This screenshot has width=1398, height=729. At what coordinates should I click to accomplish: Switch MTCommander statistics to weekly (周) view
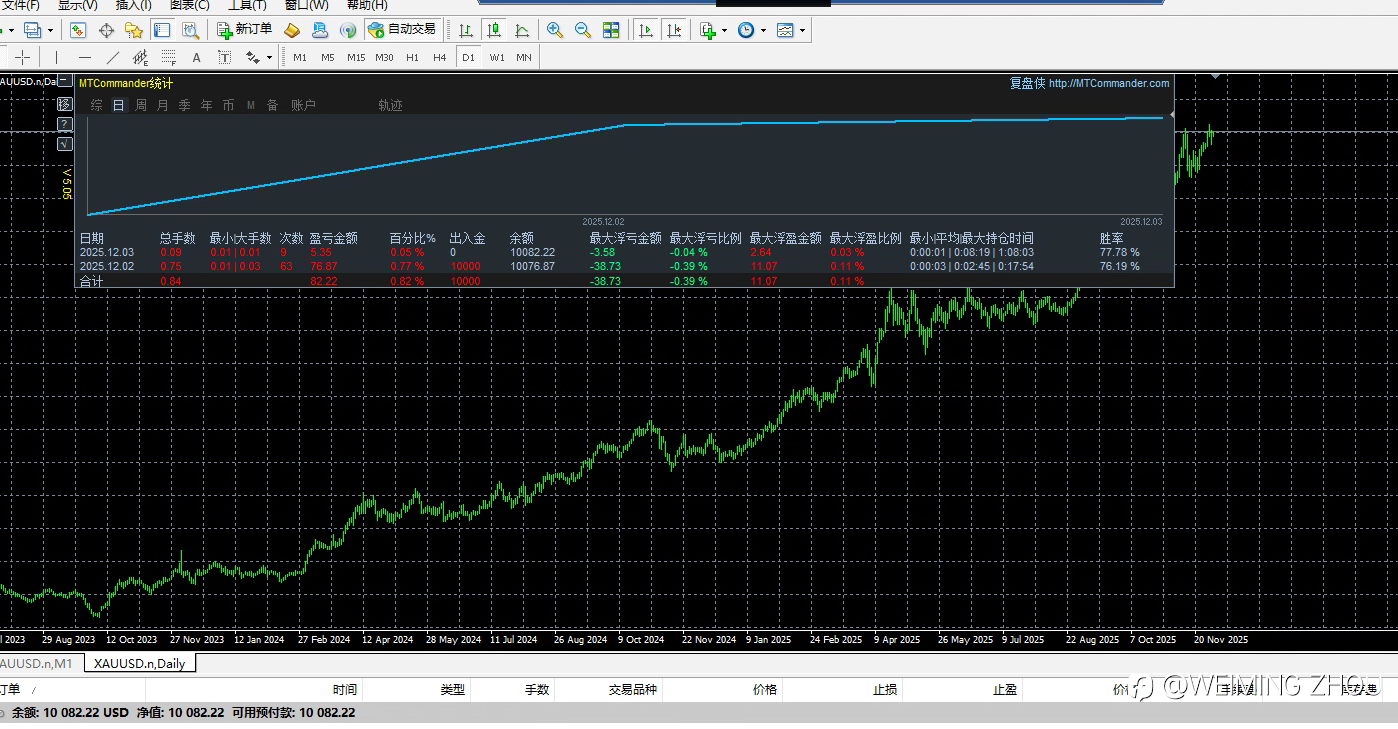coord(141,105)
